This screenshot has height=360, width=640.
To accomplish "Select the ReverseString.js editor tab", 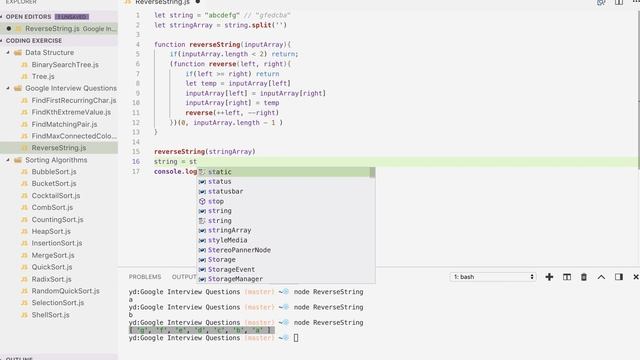I will tap(162, 2).
